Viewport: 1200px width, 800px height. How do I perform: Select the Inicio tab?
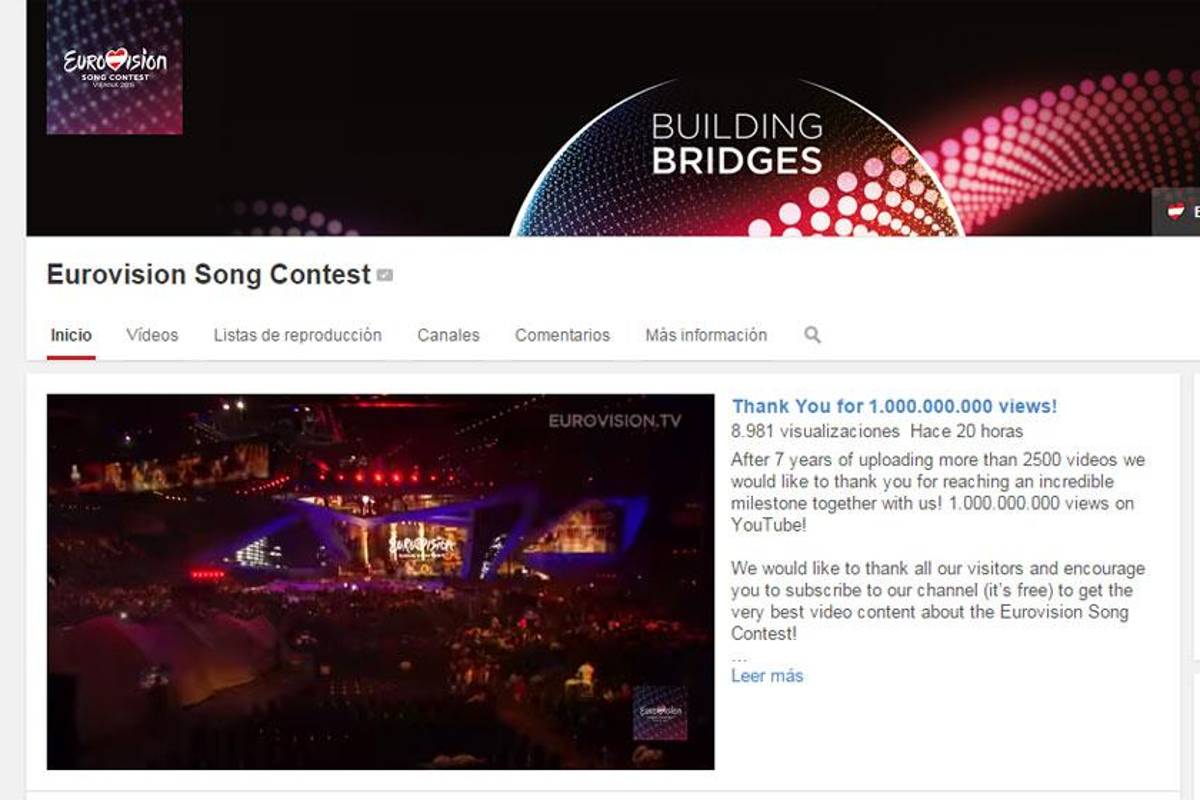pyautogui.click(x=71, y=335)
